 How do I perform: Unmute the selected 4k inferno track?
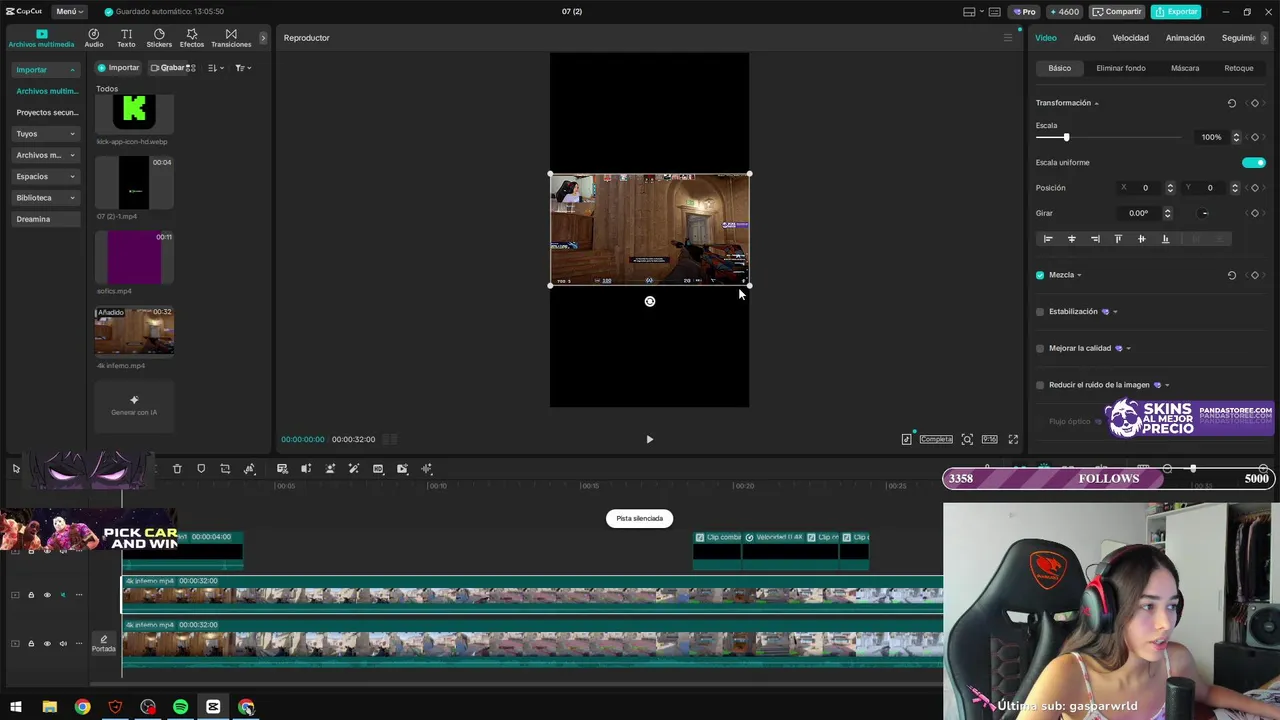pyautogui.click(x=63, y=595)
